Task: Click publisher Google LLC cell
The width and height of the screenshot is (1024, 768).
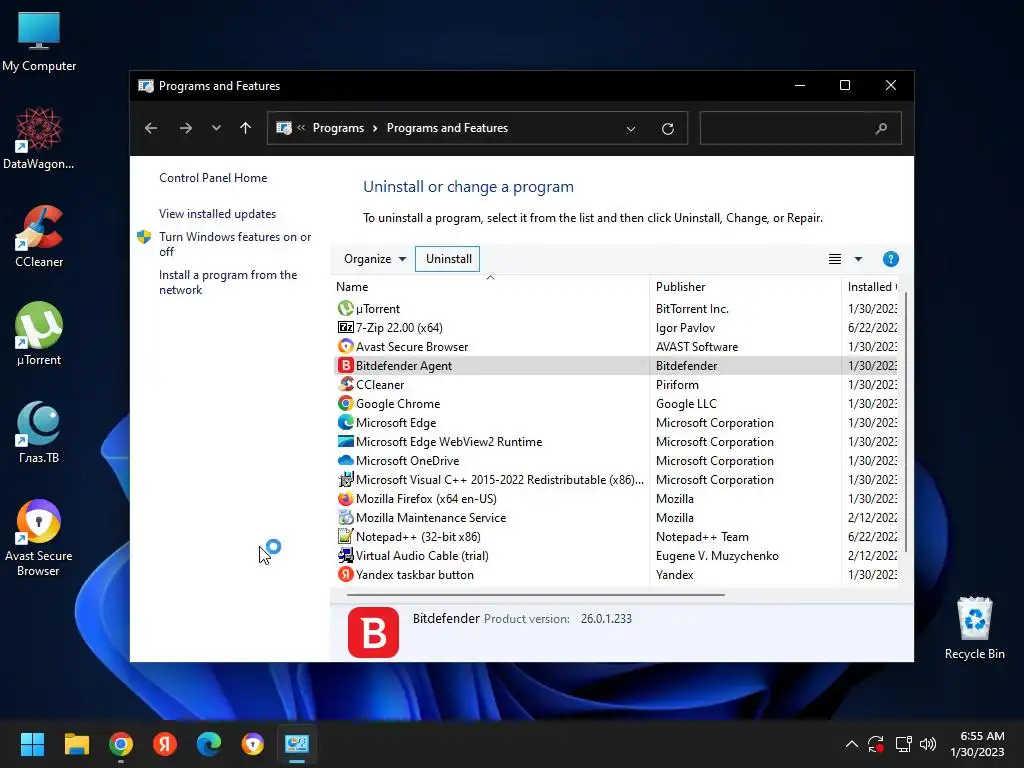Action: 686,403
